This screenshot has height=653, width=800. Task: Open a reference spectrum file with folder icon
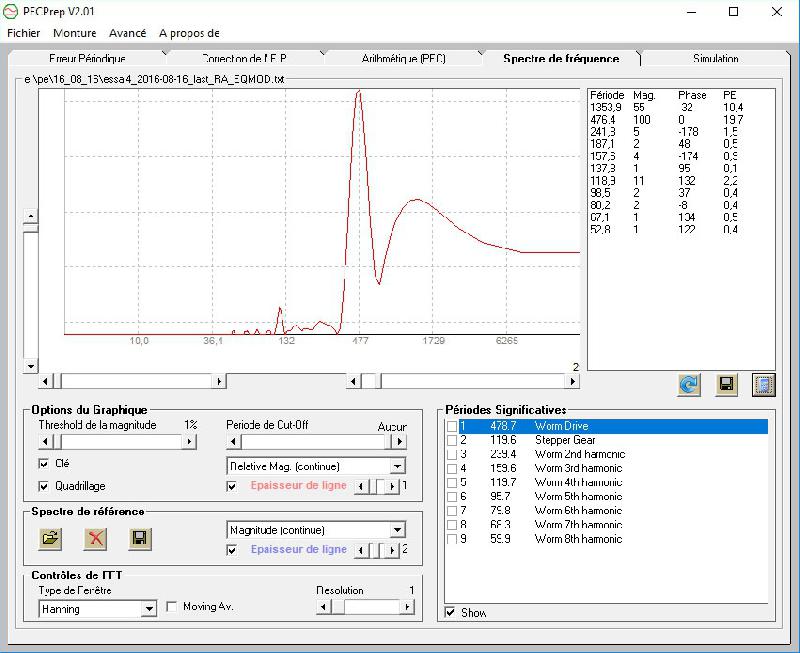51,538
